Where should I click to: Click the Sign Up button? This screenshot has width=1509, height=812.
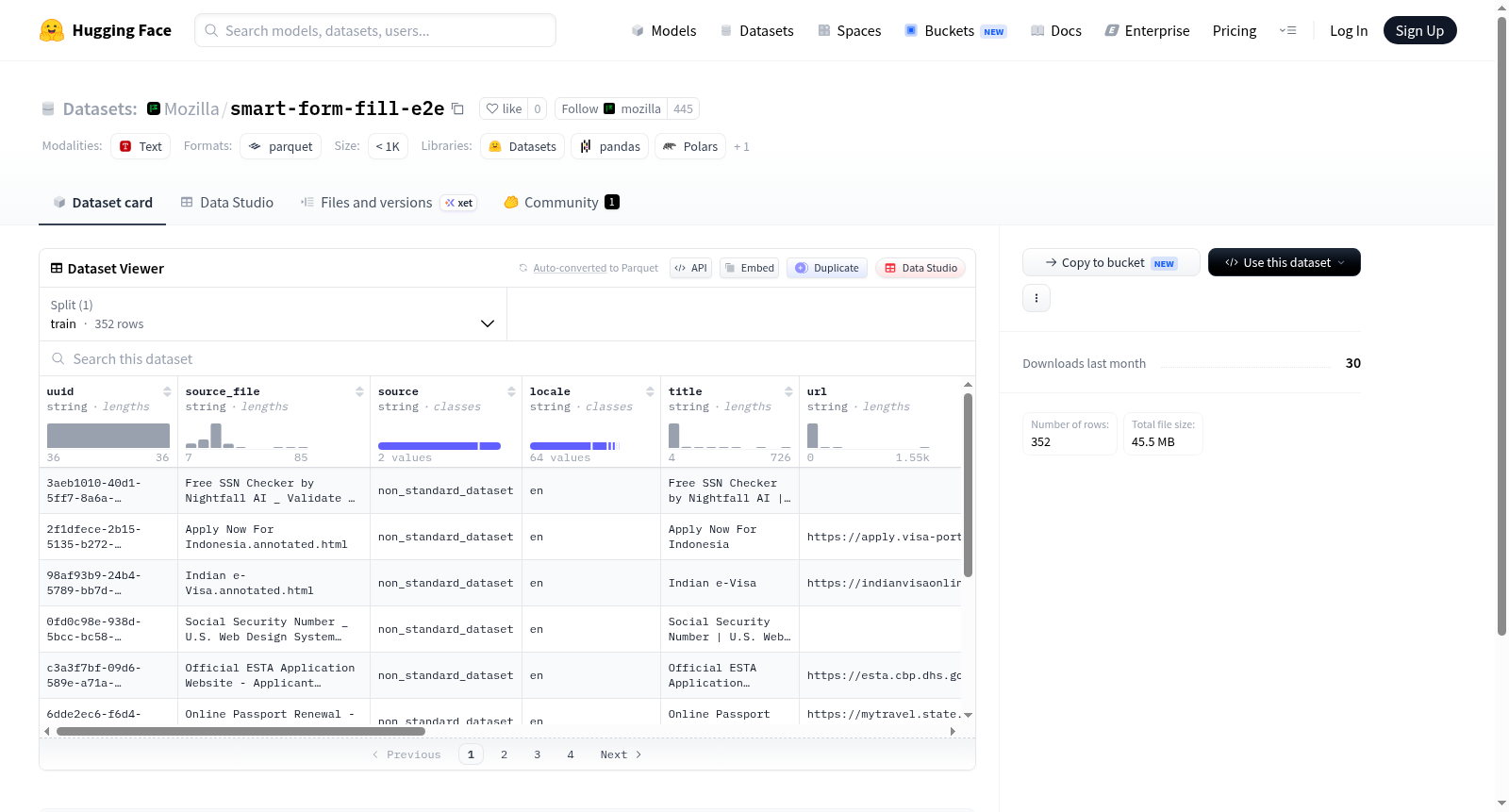point(1419,30)
